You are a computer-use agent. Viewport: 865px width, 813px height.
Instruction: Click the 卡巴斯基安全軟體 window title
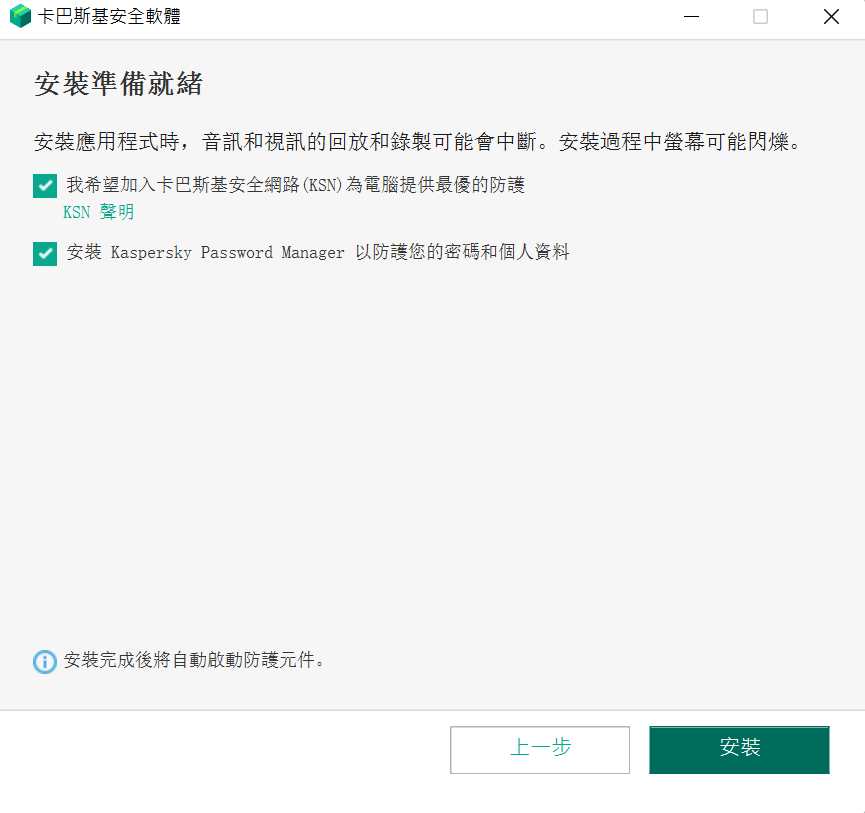pos(109,16)
